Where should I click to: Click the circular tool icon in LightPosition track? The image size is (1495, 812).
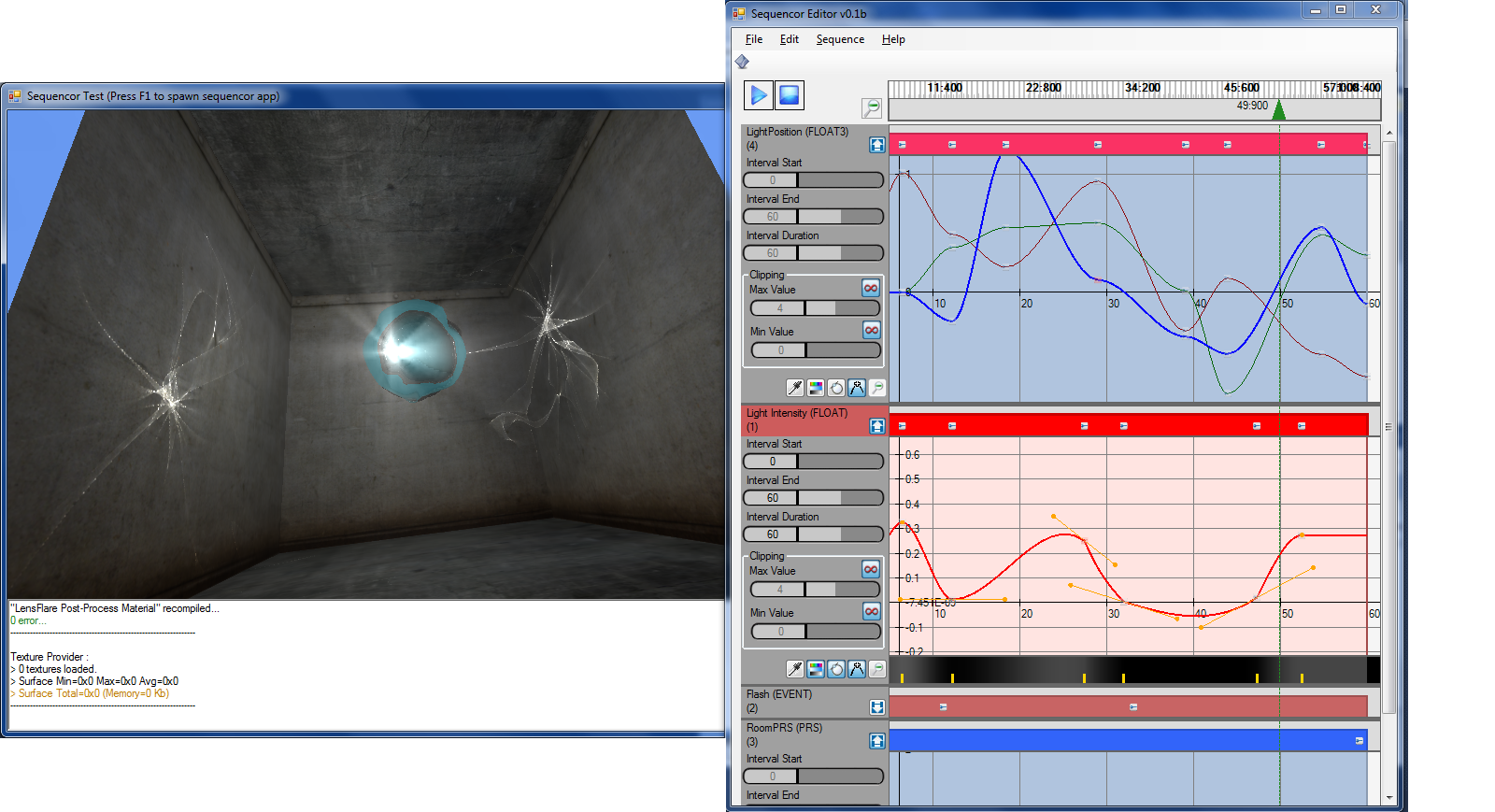point(836,388)
